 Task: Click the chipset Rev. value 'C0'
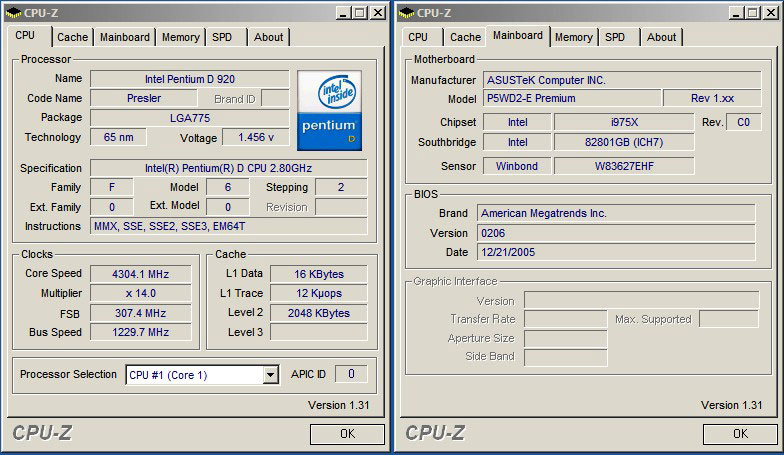point(743,122)
